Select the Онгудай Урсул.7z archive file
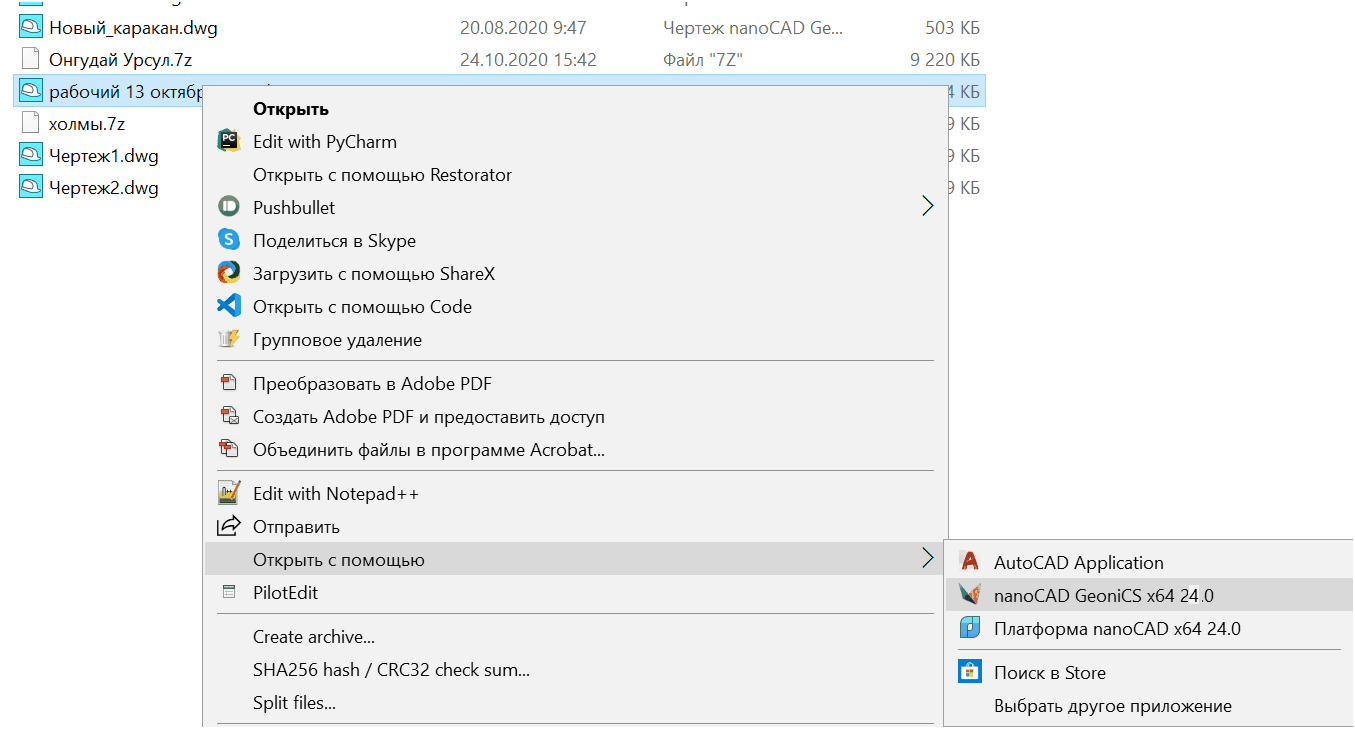Image resolution: width=1355 pixels, height=729 pixels. (x=120, y=60)
